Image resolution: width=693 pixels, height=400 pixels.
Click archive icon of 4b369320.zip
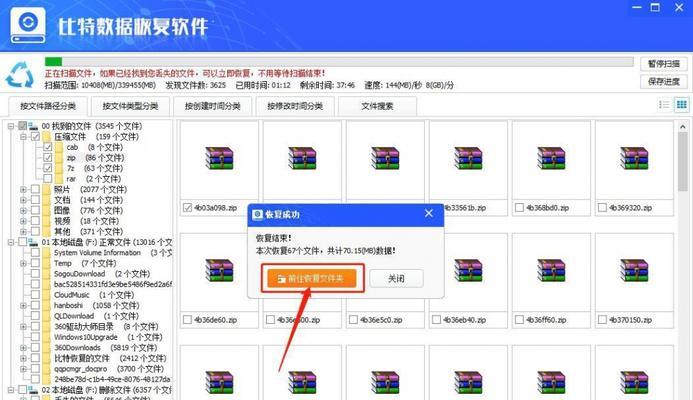point(634,158)
